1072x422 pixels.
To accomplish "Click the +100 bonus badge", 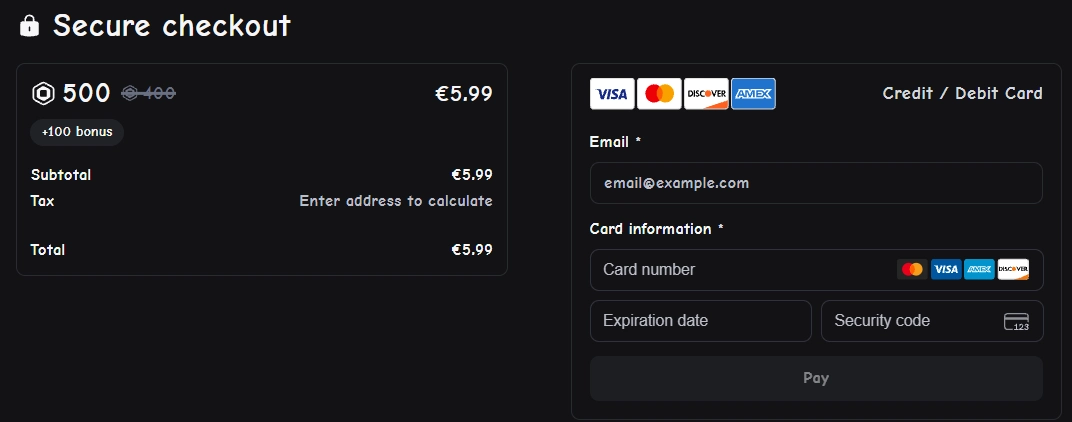I will [x=77, y=132].
